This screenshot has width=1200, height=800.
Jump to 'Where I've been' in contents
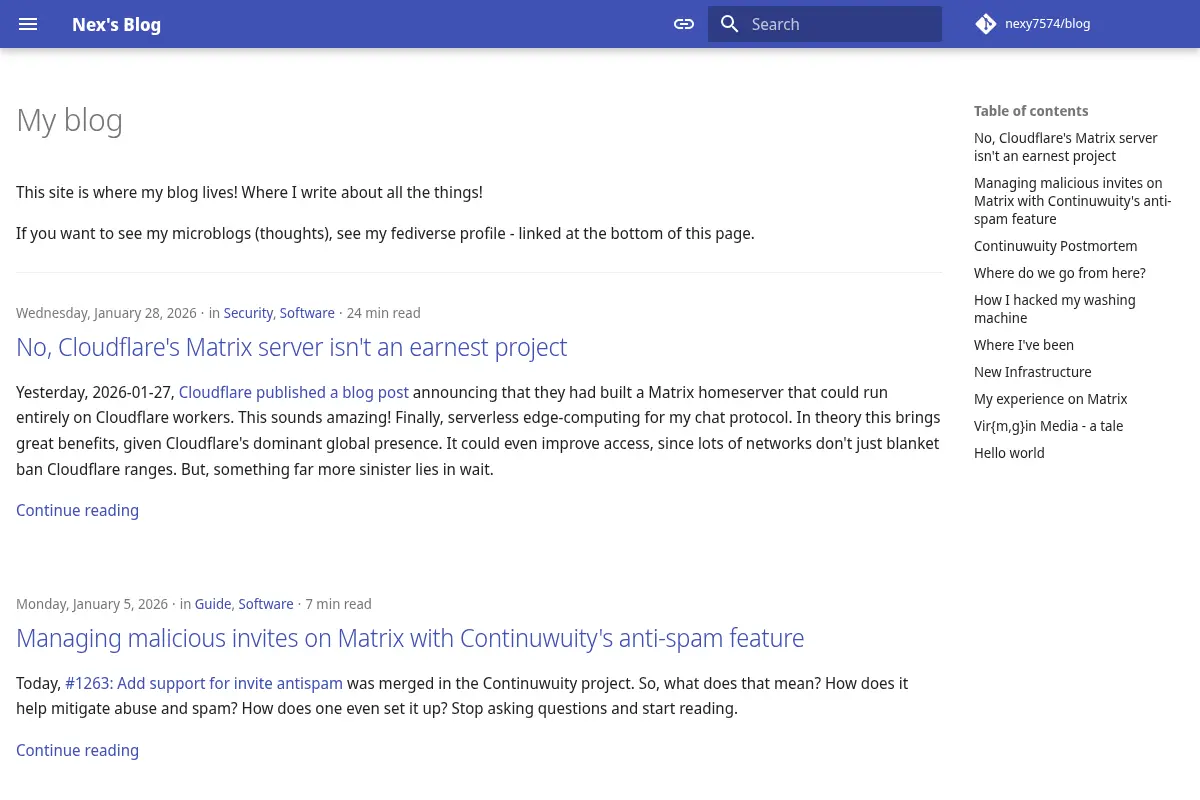pyautogui.click(x=1024, y=345)
